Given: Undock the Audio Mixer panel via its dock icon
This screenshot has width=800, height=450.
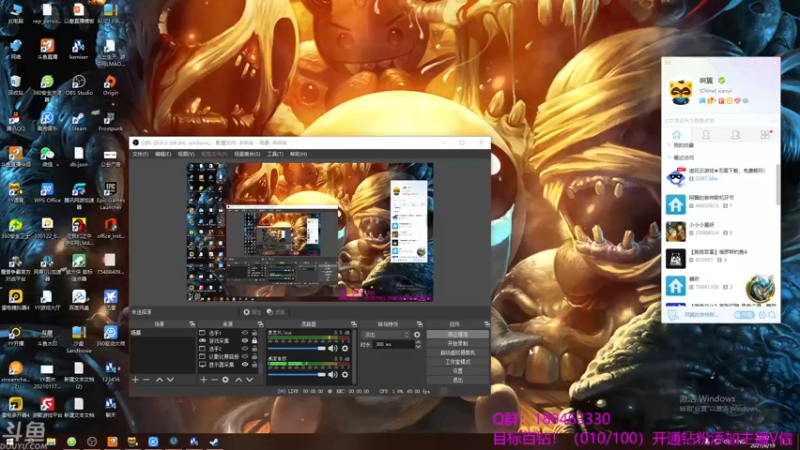Looking at the screenshot, I should pos(354,324).
